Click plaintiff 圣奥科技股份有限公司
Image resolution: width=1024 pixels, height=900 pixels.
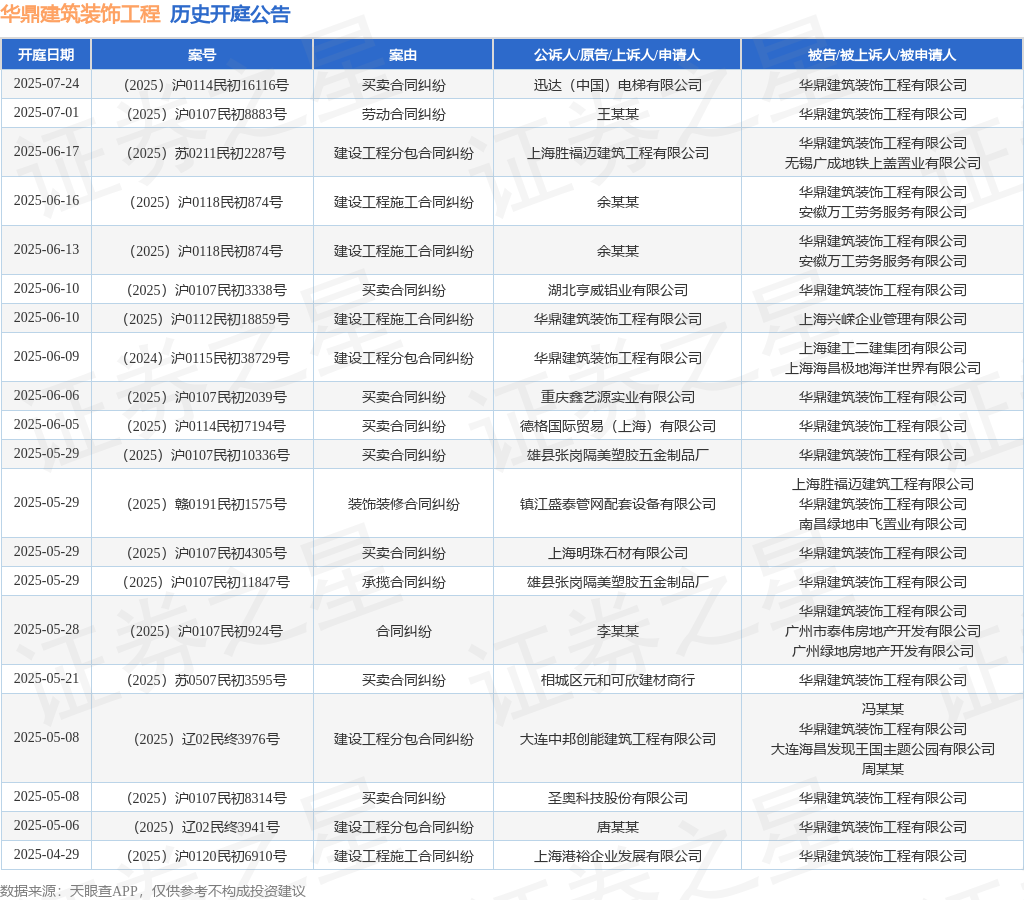[617, 798]
